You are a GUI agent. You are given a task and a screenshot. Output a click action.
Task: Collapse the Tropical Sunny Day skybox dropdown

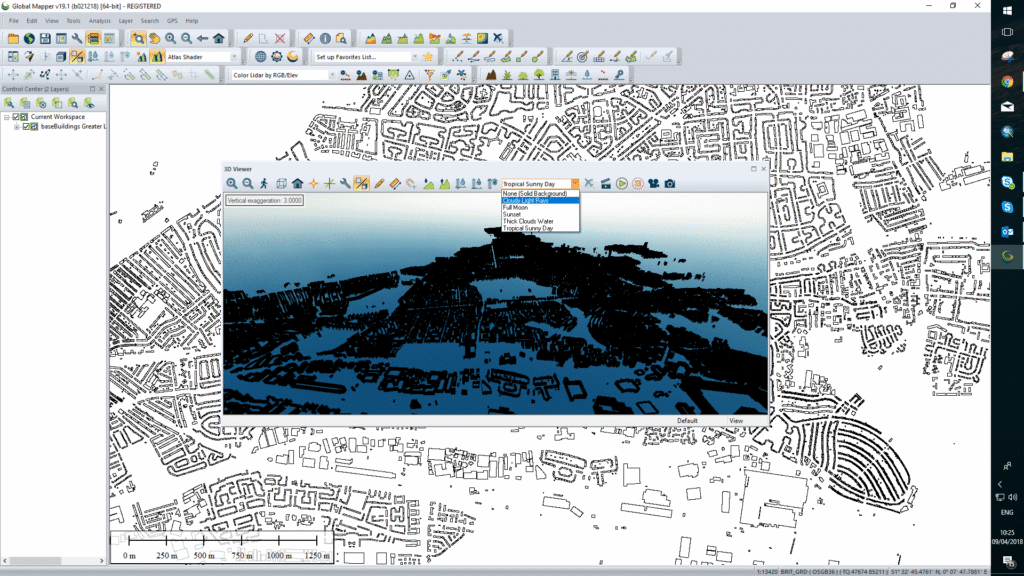[x=575, y=184]
